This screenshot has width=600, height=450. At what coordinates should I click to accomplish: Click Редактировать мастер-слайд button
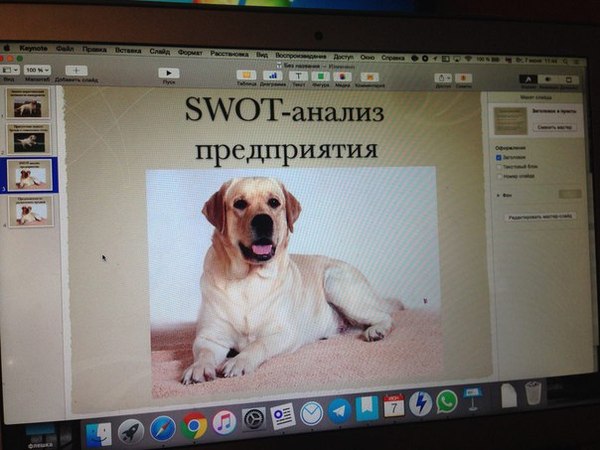541,216
